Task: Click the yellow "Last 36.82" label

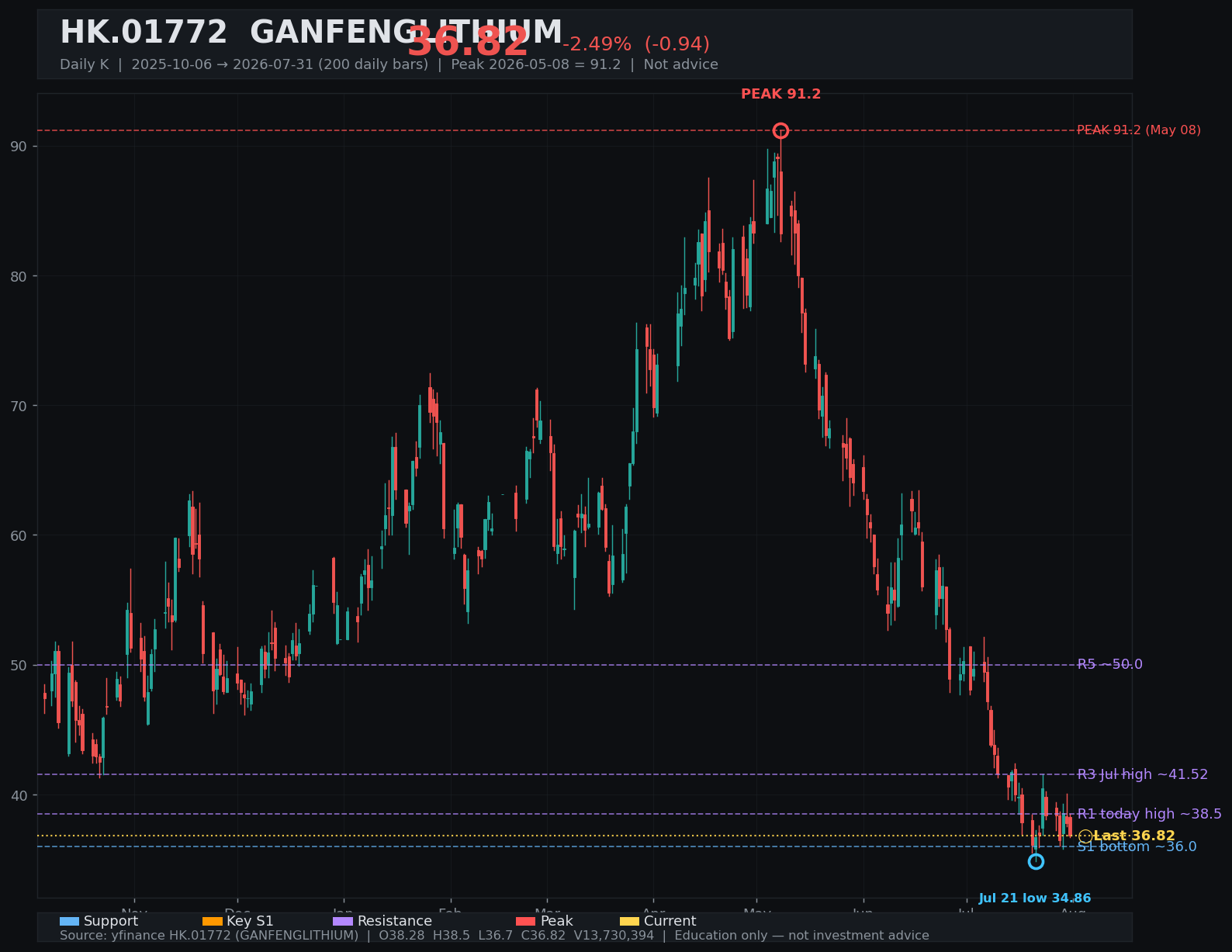Action: (1134, 836)
